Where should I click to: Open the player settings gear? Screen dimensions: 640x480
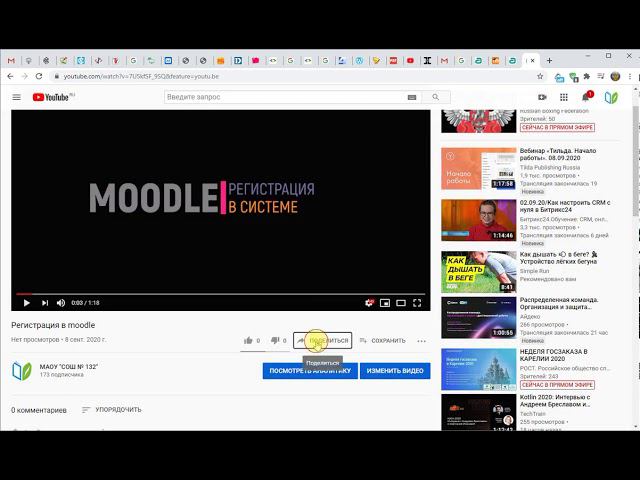click(x=369, y=303)
